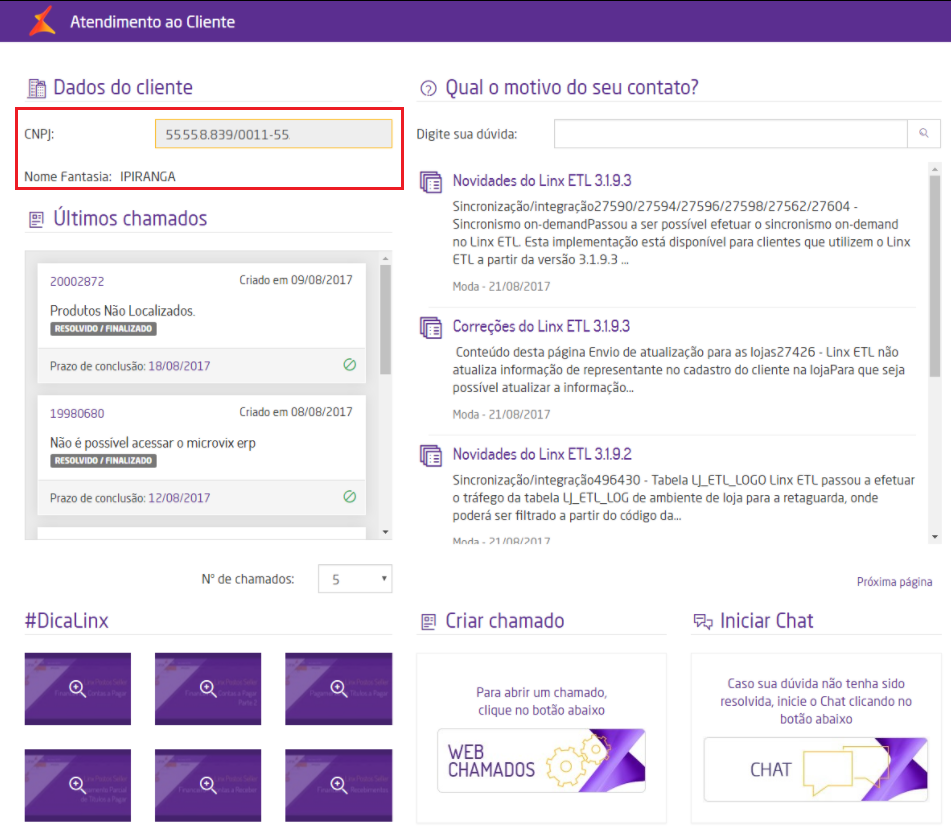Click the WEB CHAMADOS button
This screenshot has height=833, width=951.
click(x=541, y=760)
